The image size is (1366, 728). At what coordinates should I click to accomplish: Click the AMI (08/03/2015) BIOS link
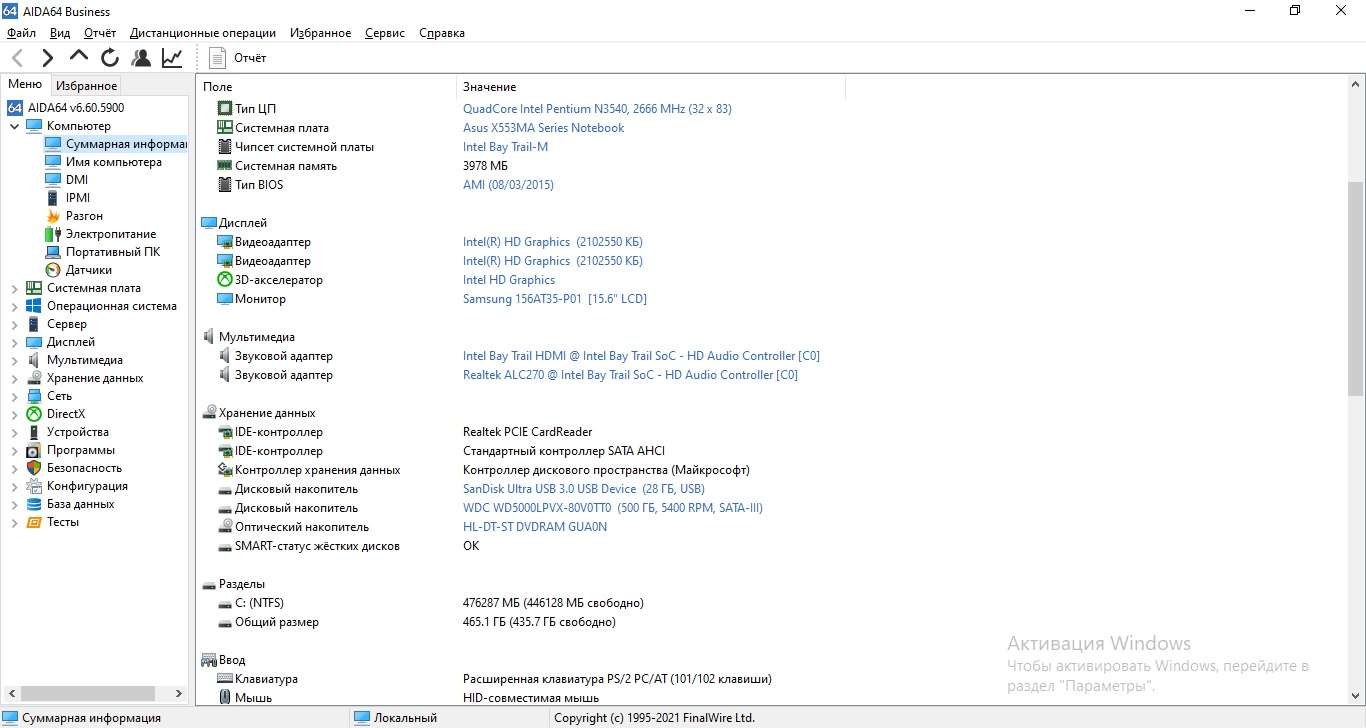508,185
